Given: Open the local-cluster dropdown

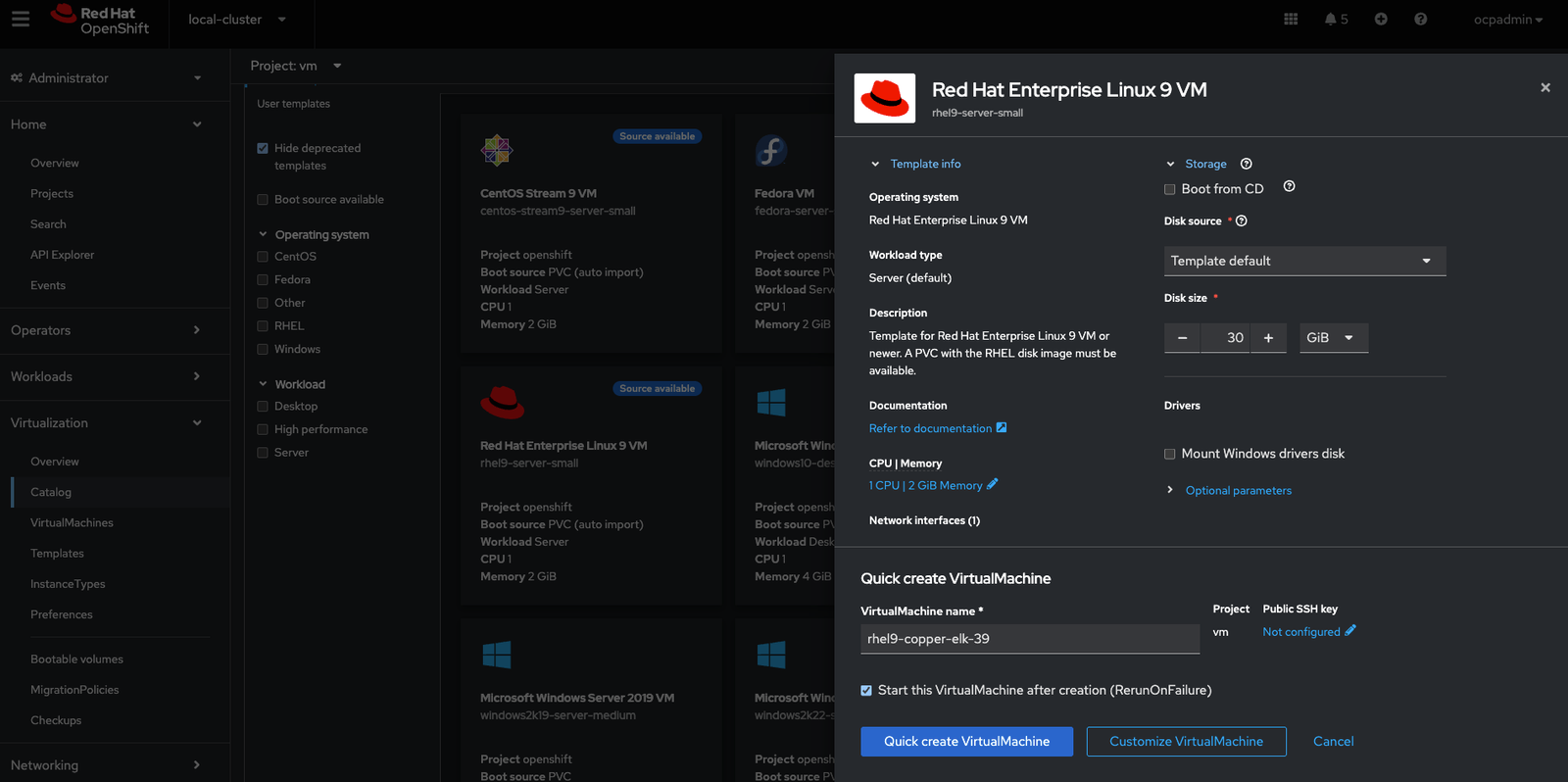Looking at the screenshot, I should tap(237, 19).
